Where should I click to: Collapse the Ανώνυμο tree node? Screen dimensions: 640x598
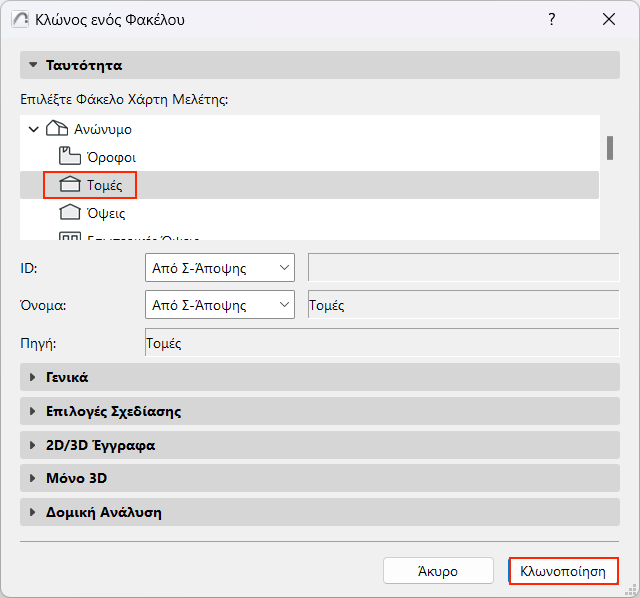click(34, 129)
